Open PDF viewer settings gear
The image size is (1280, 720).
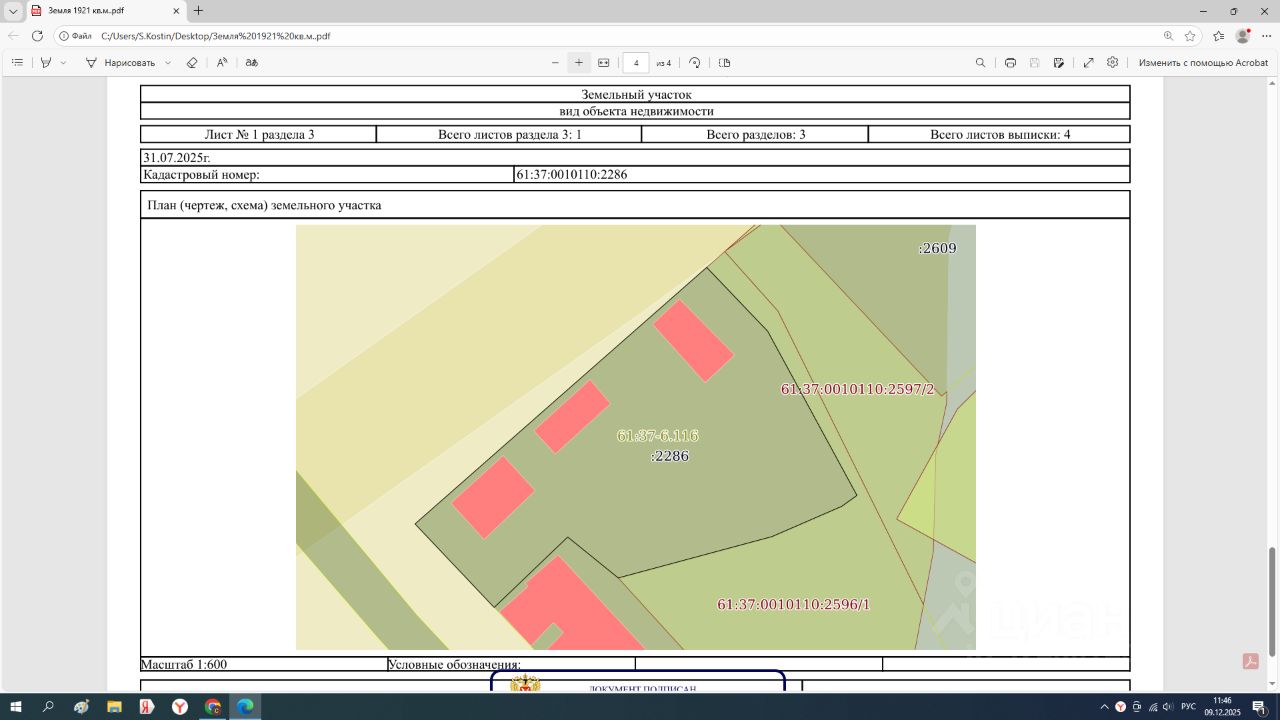pos(1112,62)
